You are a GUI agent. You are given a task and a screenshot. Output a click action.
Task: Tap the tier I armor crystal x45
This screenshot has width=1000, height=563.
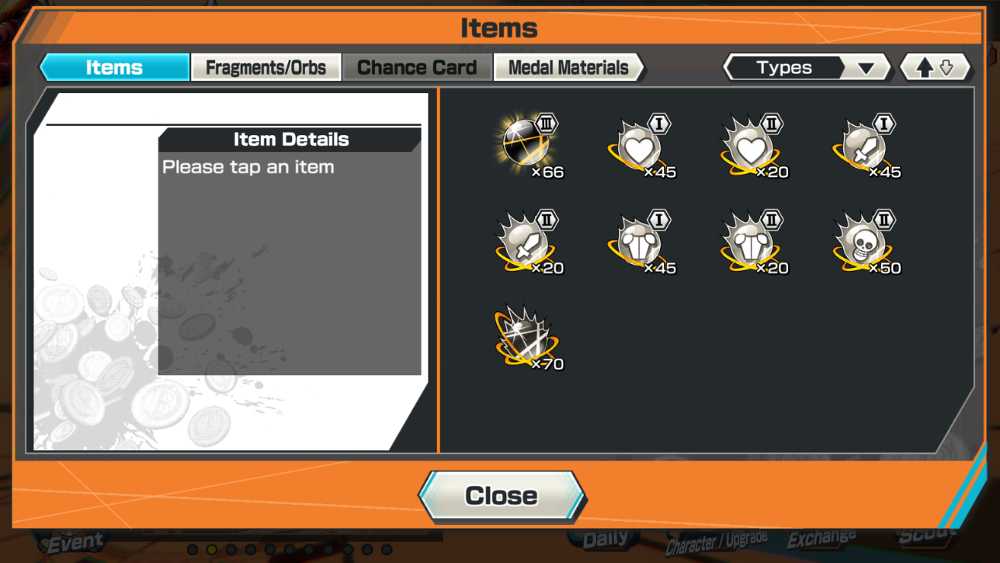tap(641, 242)
